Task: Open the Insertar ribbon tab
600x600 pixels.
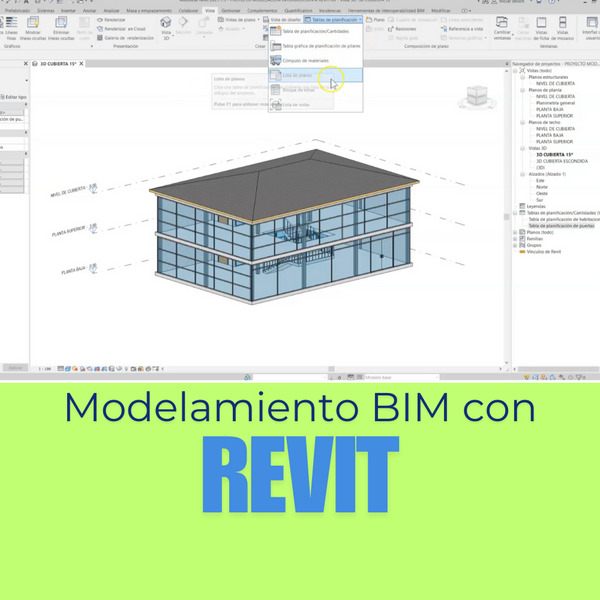Action: click(x=68, y=10)
